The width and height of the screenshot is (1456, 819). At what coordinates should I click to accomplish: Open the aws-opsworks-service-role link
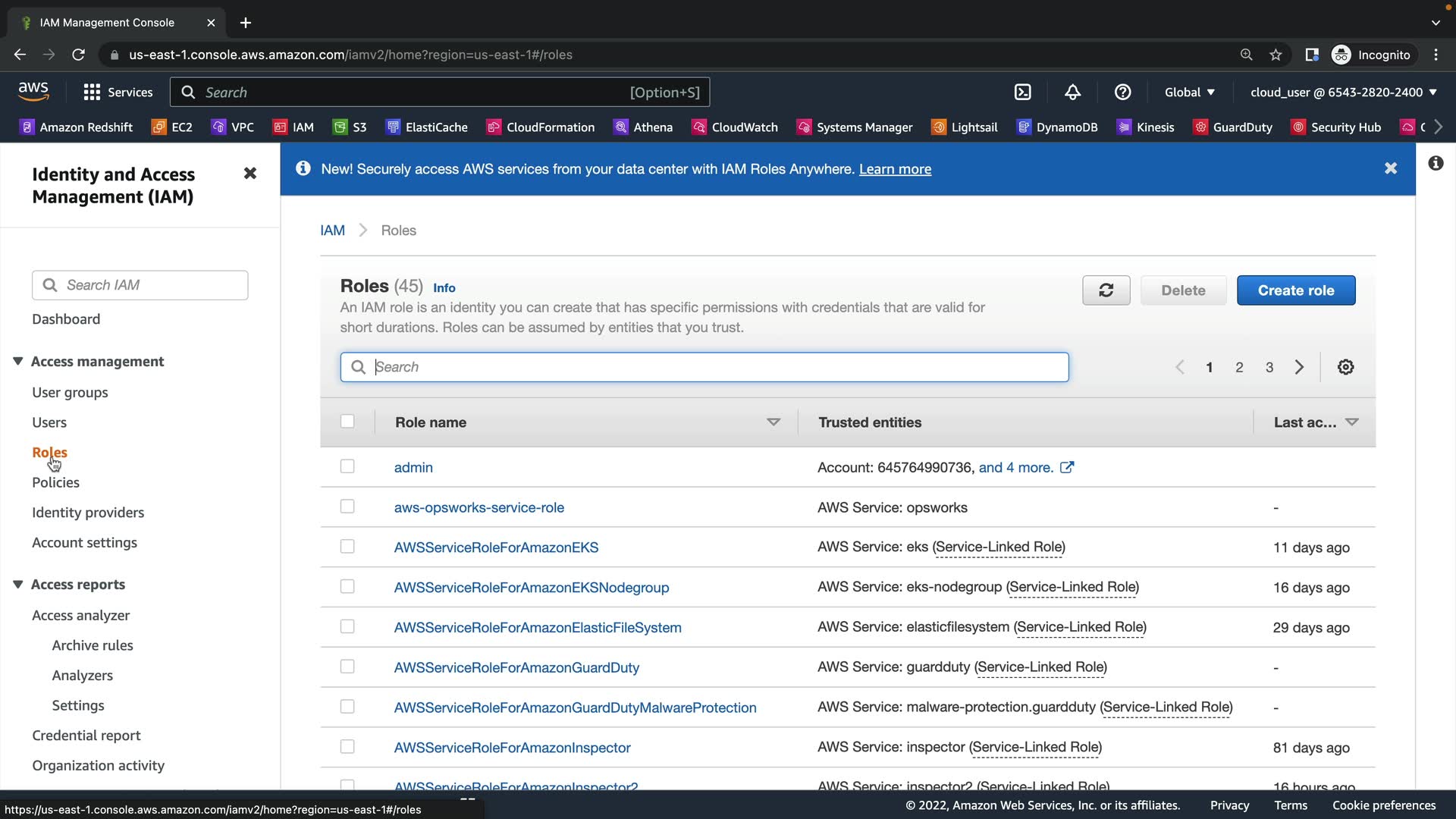click(479, 507)
